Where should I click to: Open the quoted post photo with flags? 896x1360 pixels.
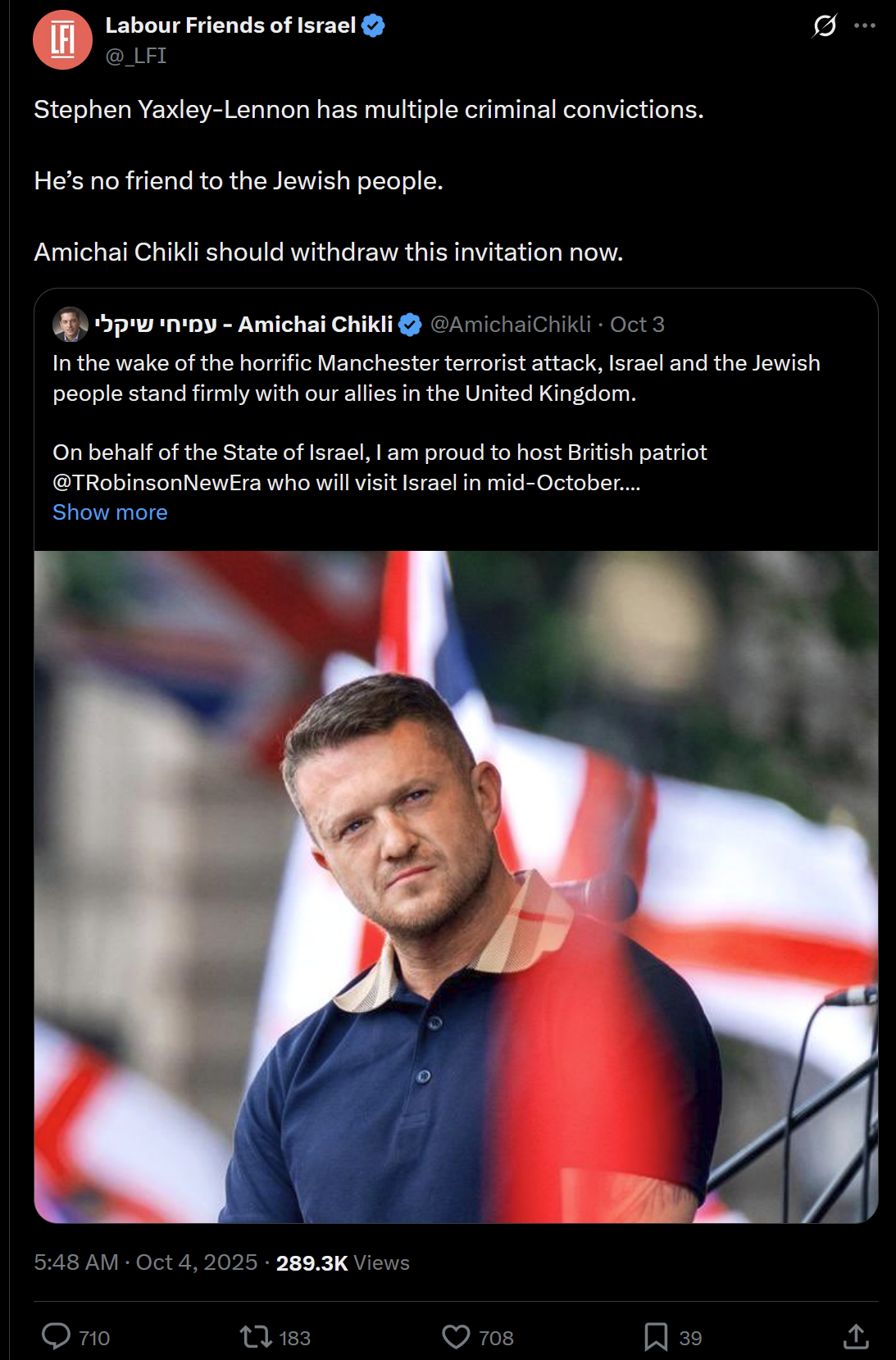coord(456,886)
